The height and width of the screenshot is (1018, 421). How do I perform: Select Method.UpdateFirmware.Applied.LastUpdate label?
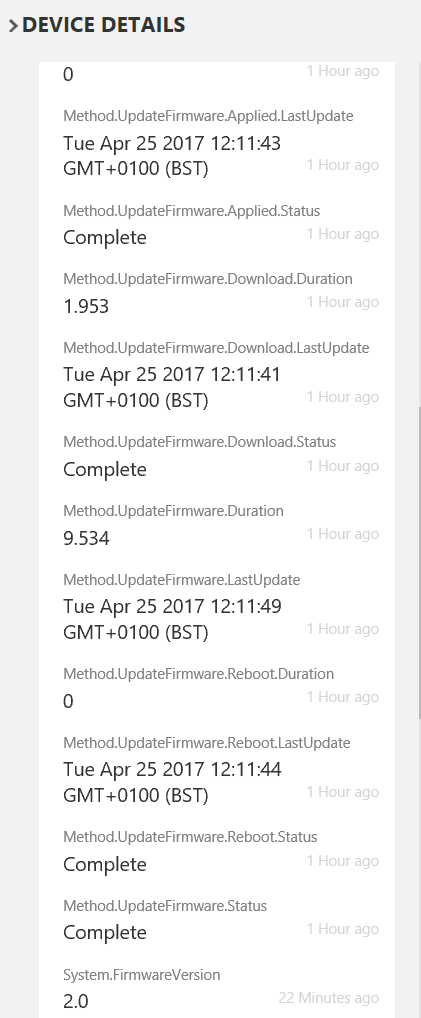208,116
